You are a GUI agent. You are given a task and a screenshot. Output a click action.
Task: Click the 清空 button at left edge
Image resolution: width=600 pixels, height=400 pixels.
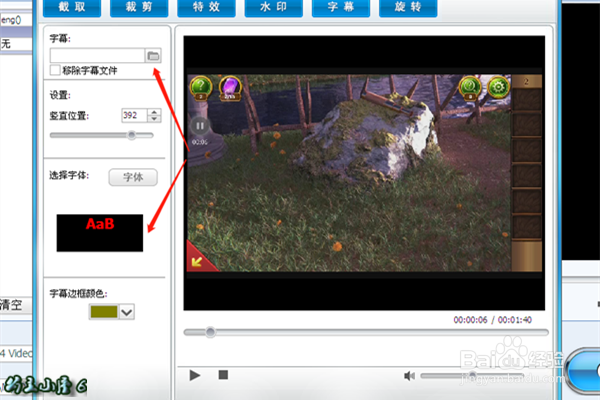point(13,305)
